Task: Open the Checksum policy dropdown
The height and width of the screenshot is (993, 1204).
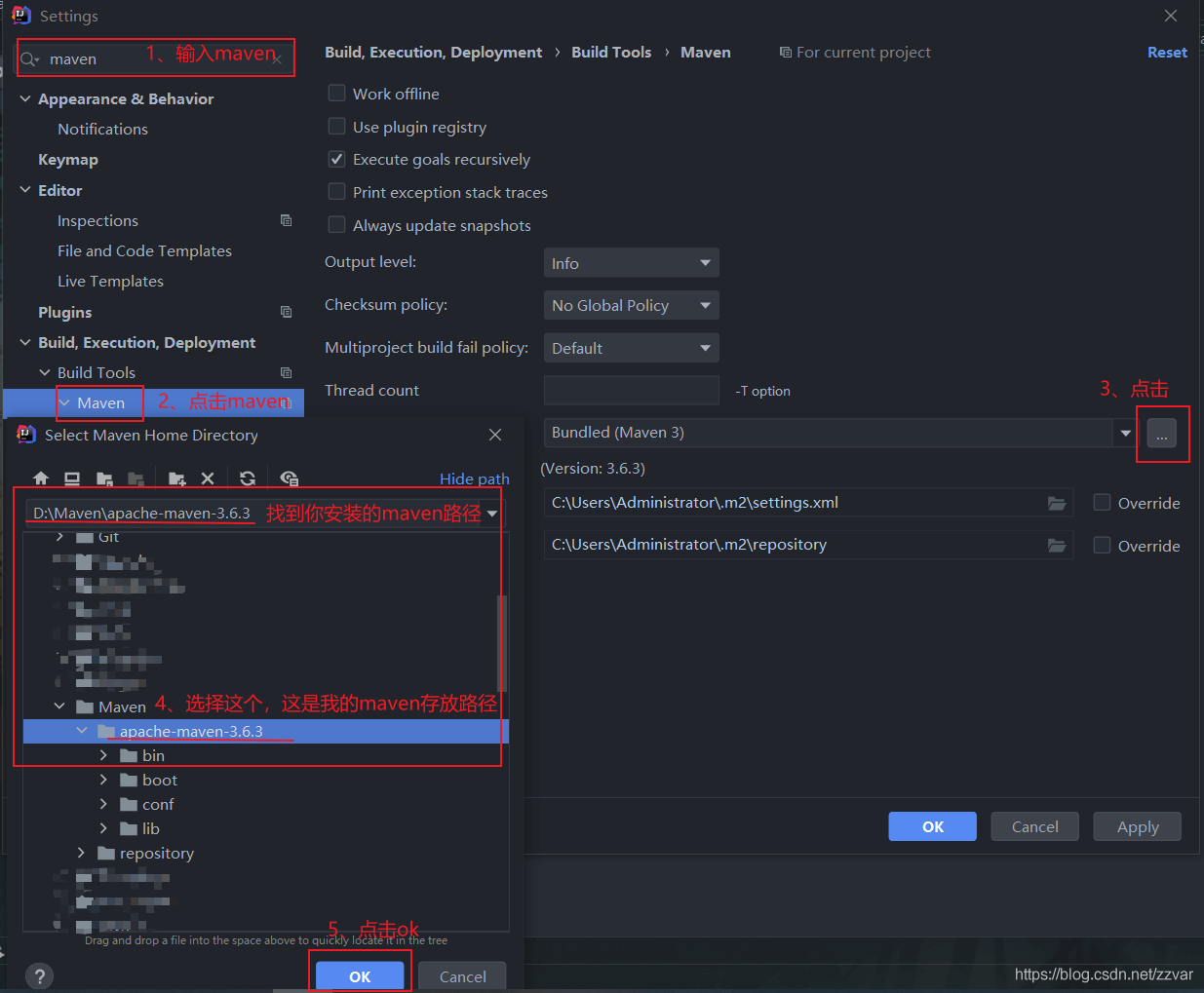Action: click(631, 305)
